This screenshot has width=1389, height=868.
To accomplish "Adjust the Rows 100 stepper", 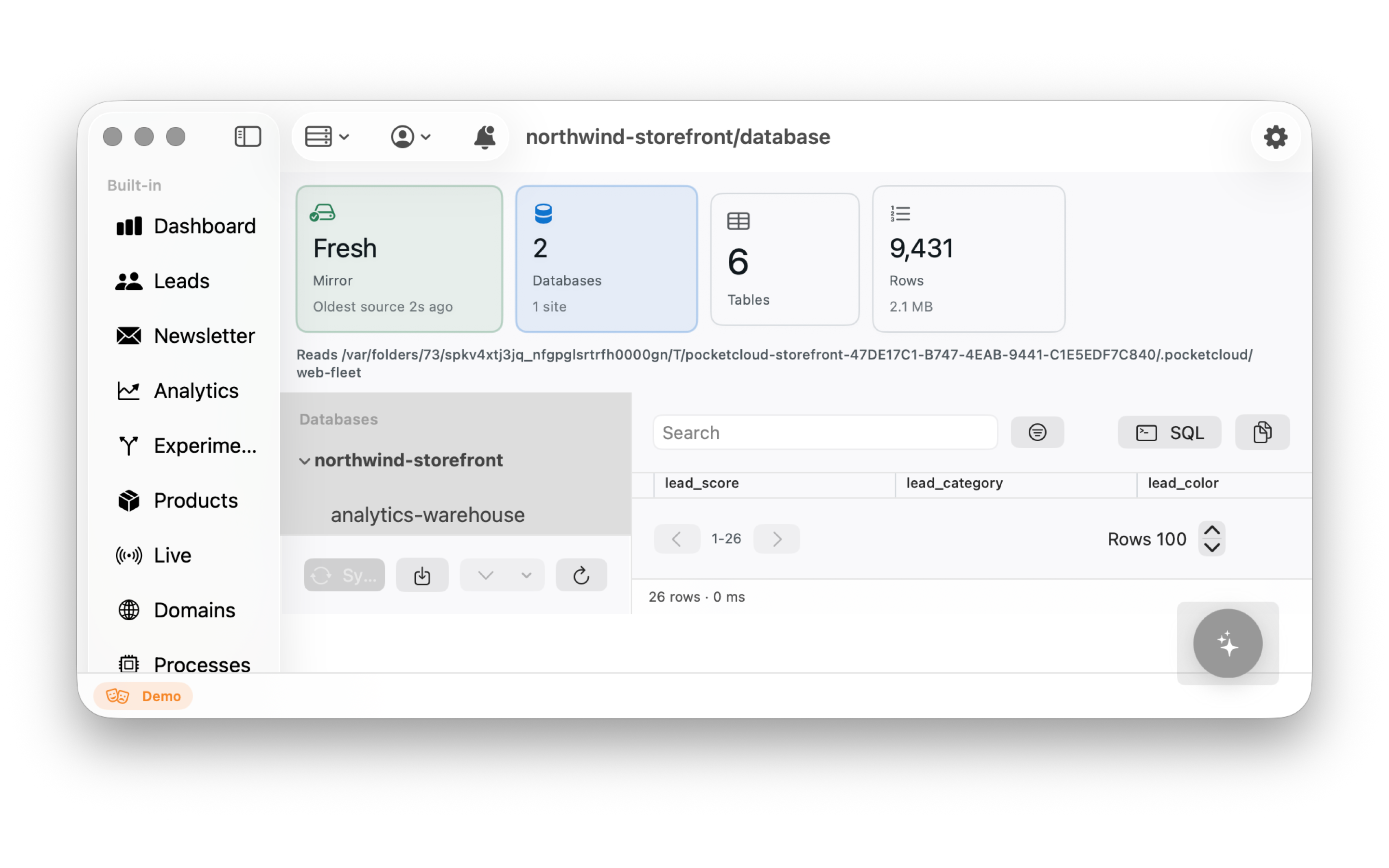I will 1212,539.
